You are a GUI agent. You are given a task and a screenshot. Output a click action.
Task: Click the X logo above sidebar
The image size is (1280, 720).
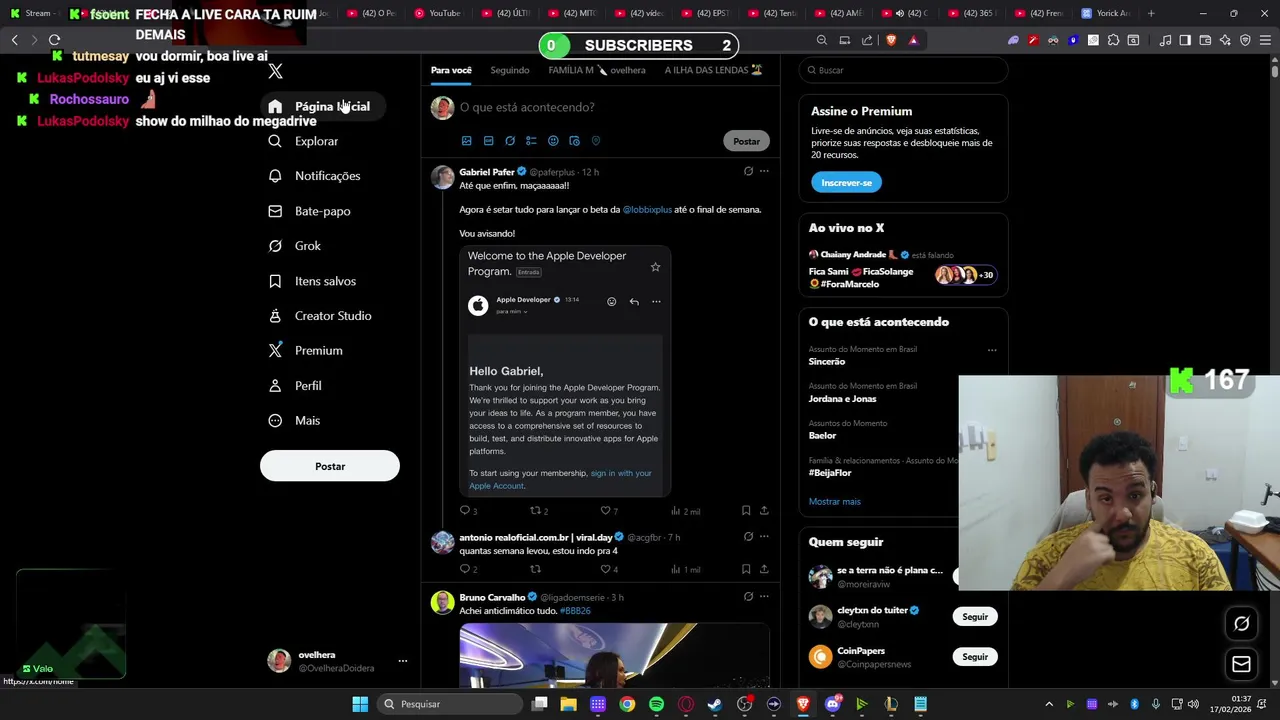click(x=276, y=71)
